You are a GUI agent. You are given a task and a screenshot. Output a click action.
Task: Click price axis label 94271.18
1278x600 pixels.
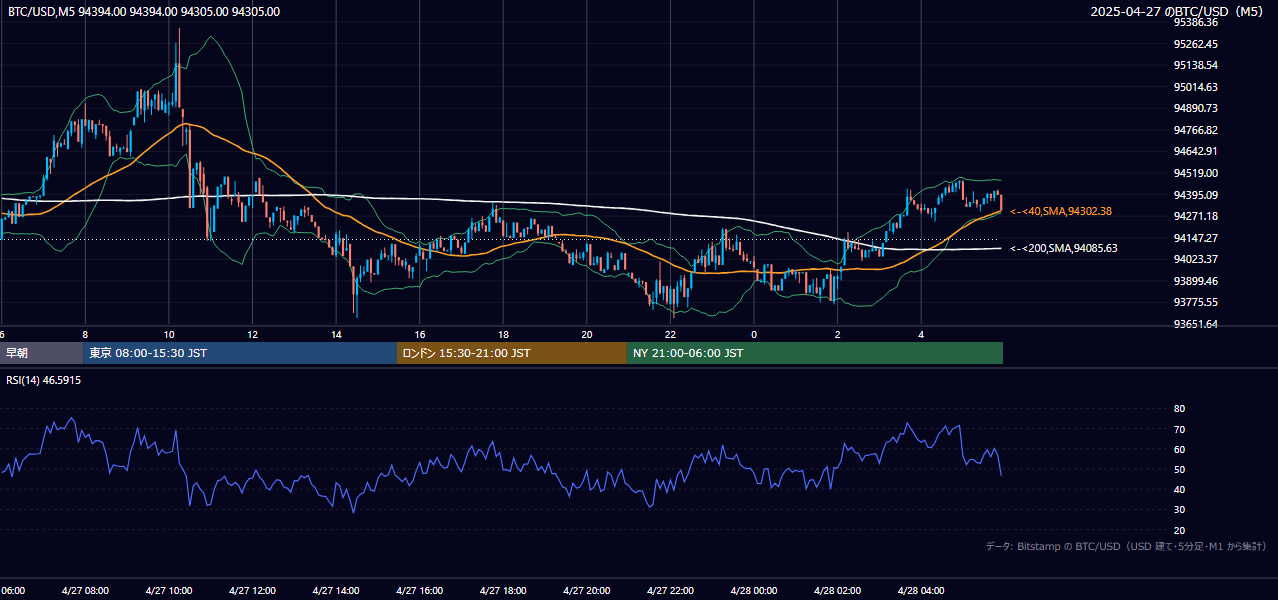point(1195,216)
